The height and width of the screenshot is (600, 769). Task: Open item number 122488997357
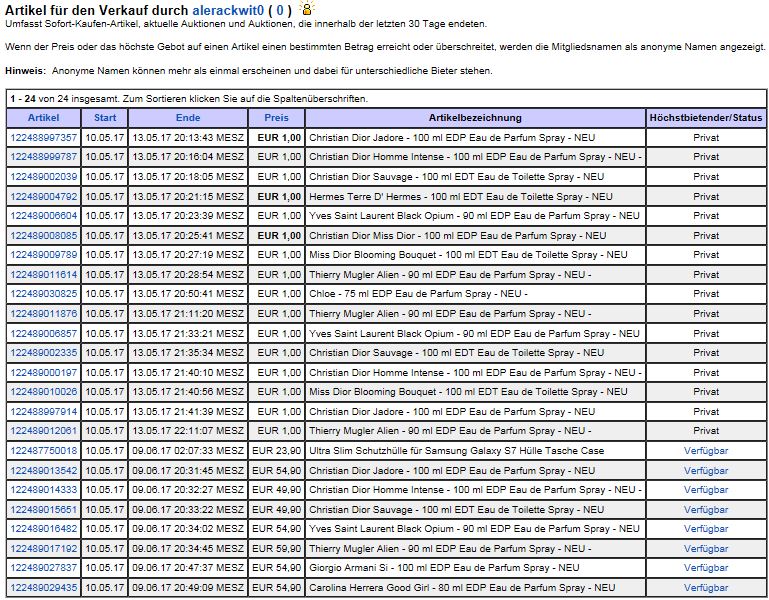click(44, 138)
